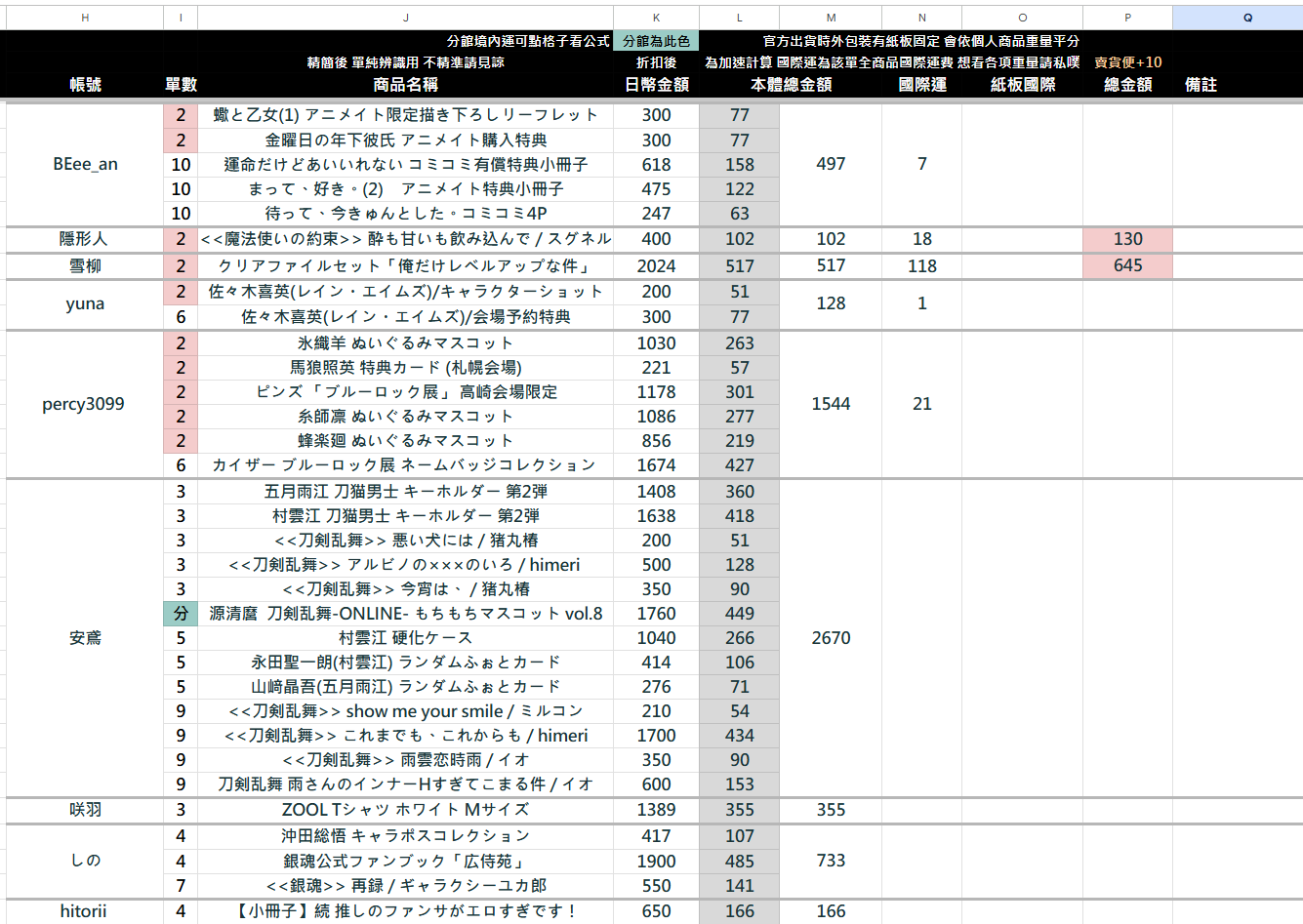Select the 村雲江 硬化ケース cell

click(405, 638)
